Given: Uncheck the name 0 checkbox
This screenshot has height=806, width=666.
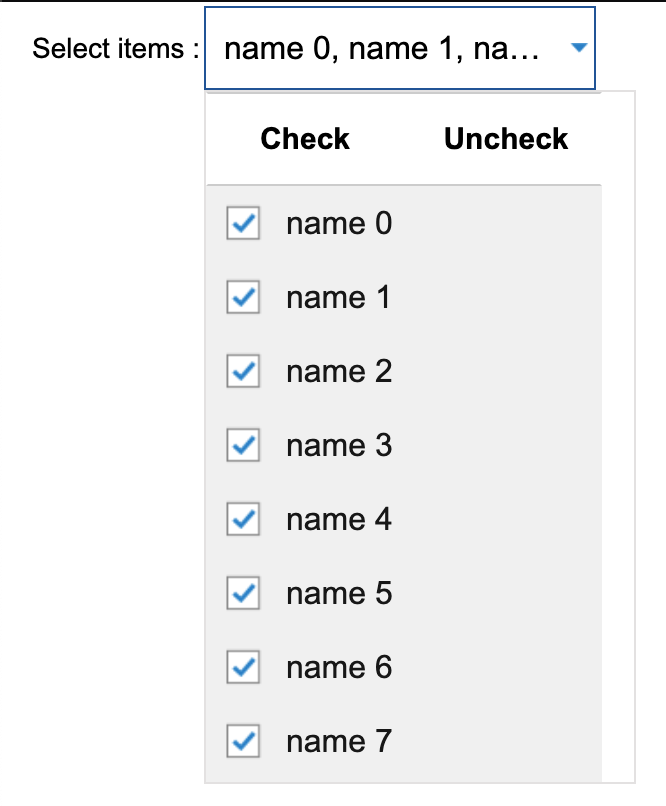Looking at the screenshot, I should [243, 223].
